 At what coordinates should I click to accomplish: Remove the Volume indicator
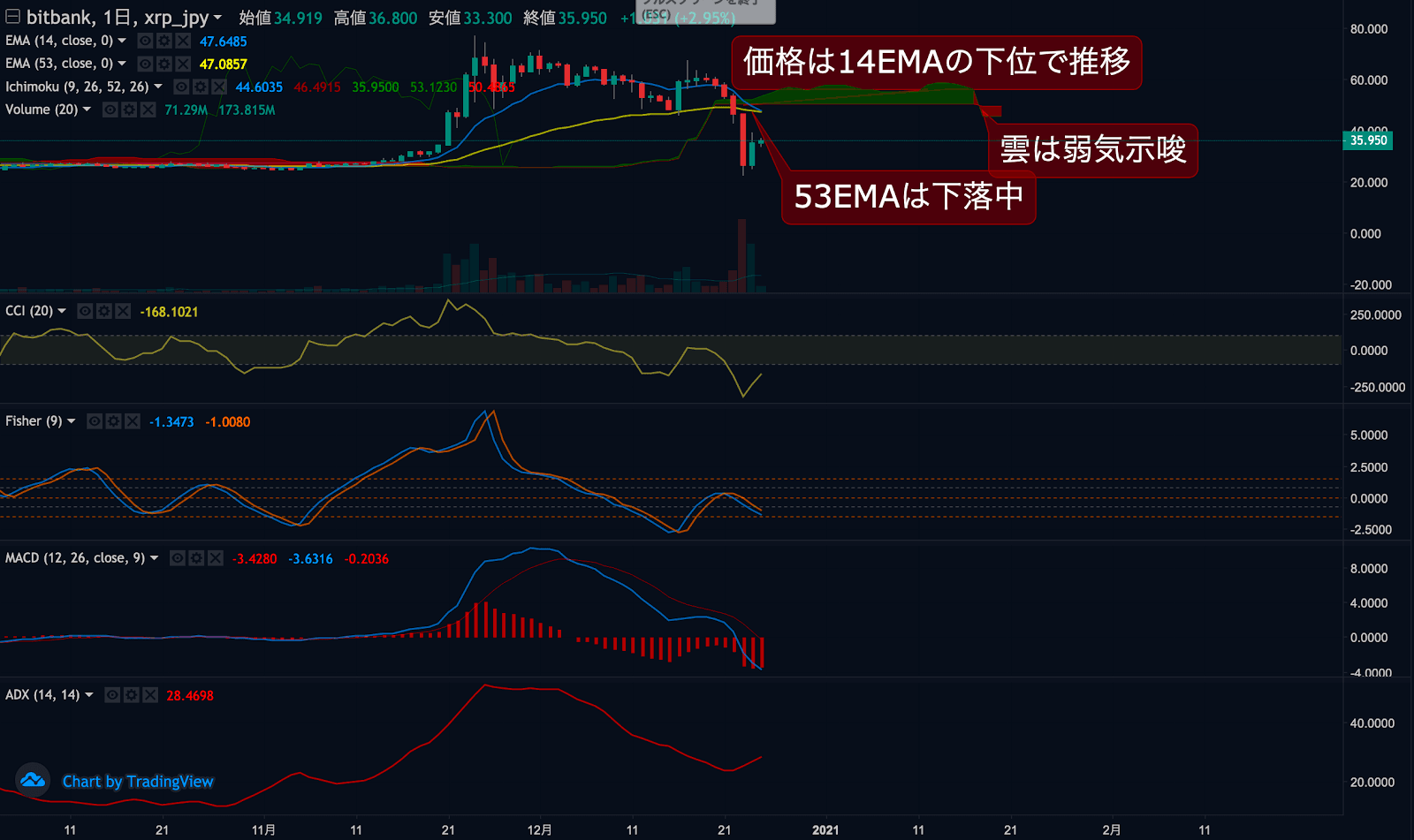point(148,110)
